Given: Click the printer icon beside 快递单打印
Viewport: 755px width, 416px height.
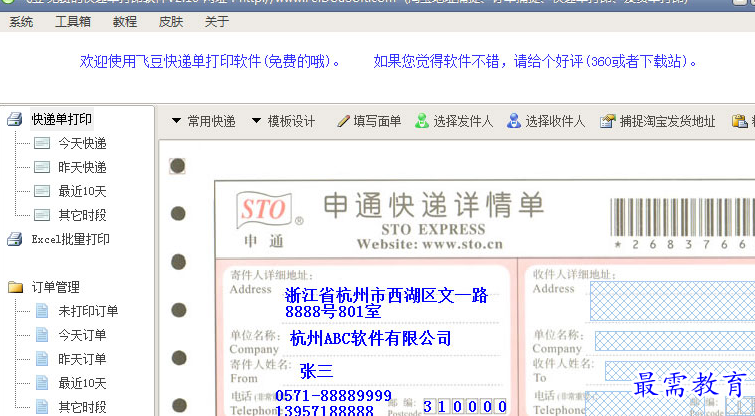Looking at the screenshot, I should click(x=15, y=119).
